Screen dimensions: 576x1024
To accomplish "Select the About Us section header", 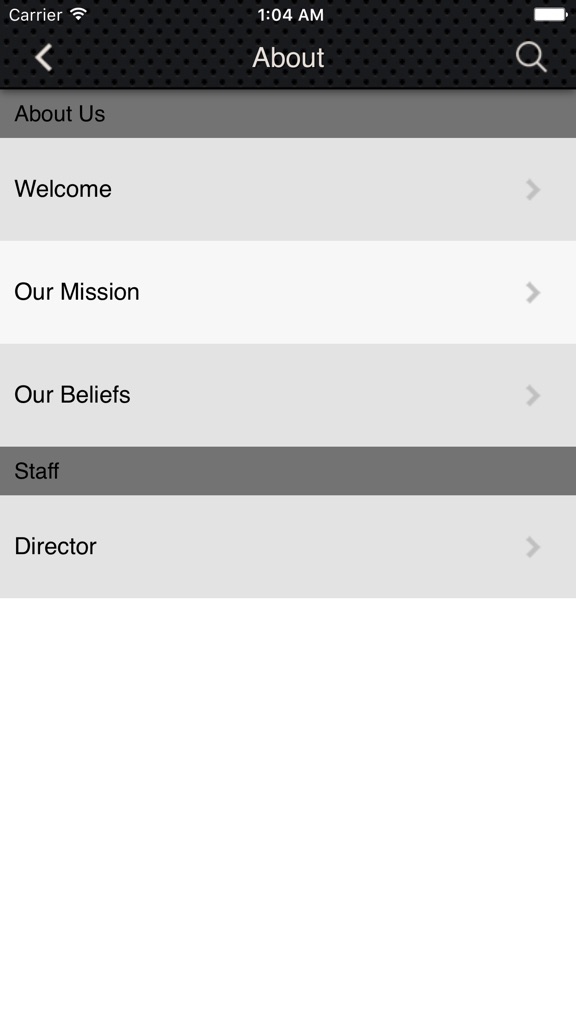I will [288, 113].
